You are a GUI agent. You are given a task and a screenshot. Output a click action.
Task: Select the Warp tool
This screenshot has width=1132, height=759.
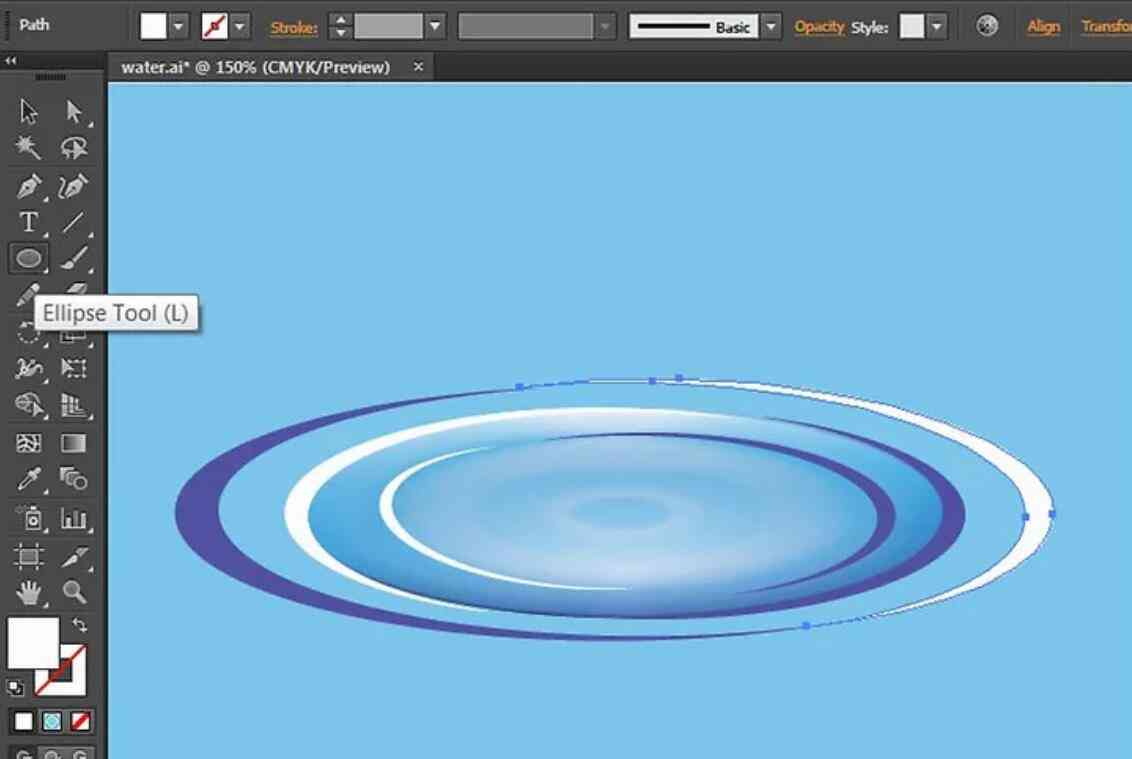(29, 369)
